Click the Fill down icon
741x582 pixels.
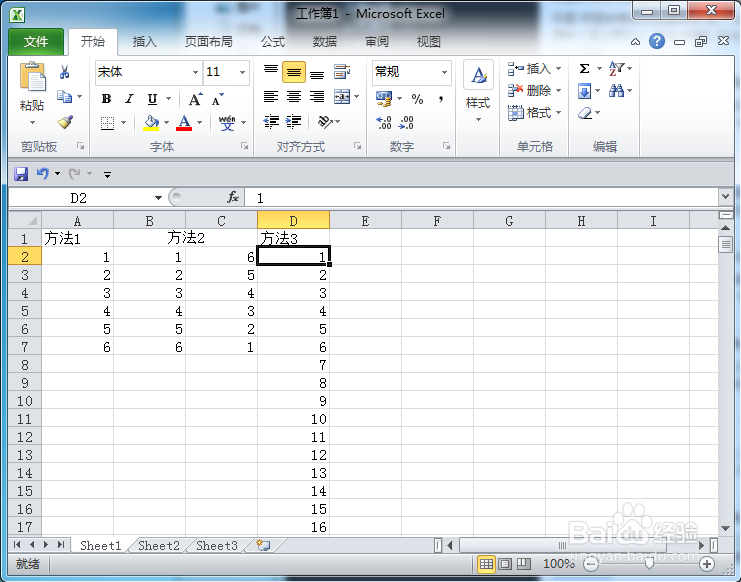pyautogui.click(x=584, y=91)
